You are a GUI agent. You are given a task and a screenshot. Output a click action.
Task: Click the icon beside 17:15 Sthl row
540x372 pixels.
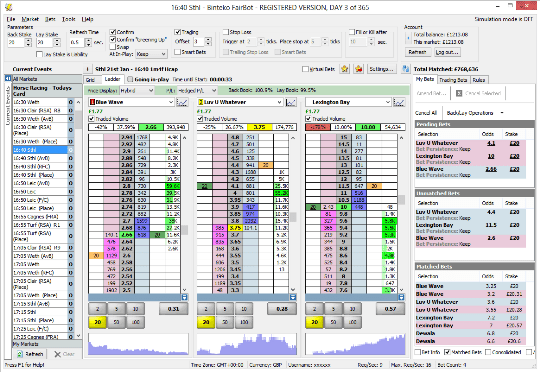click(x=71, y=312)
